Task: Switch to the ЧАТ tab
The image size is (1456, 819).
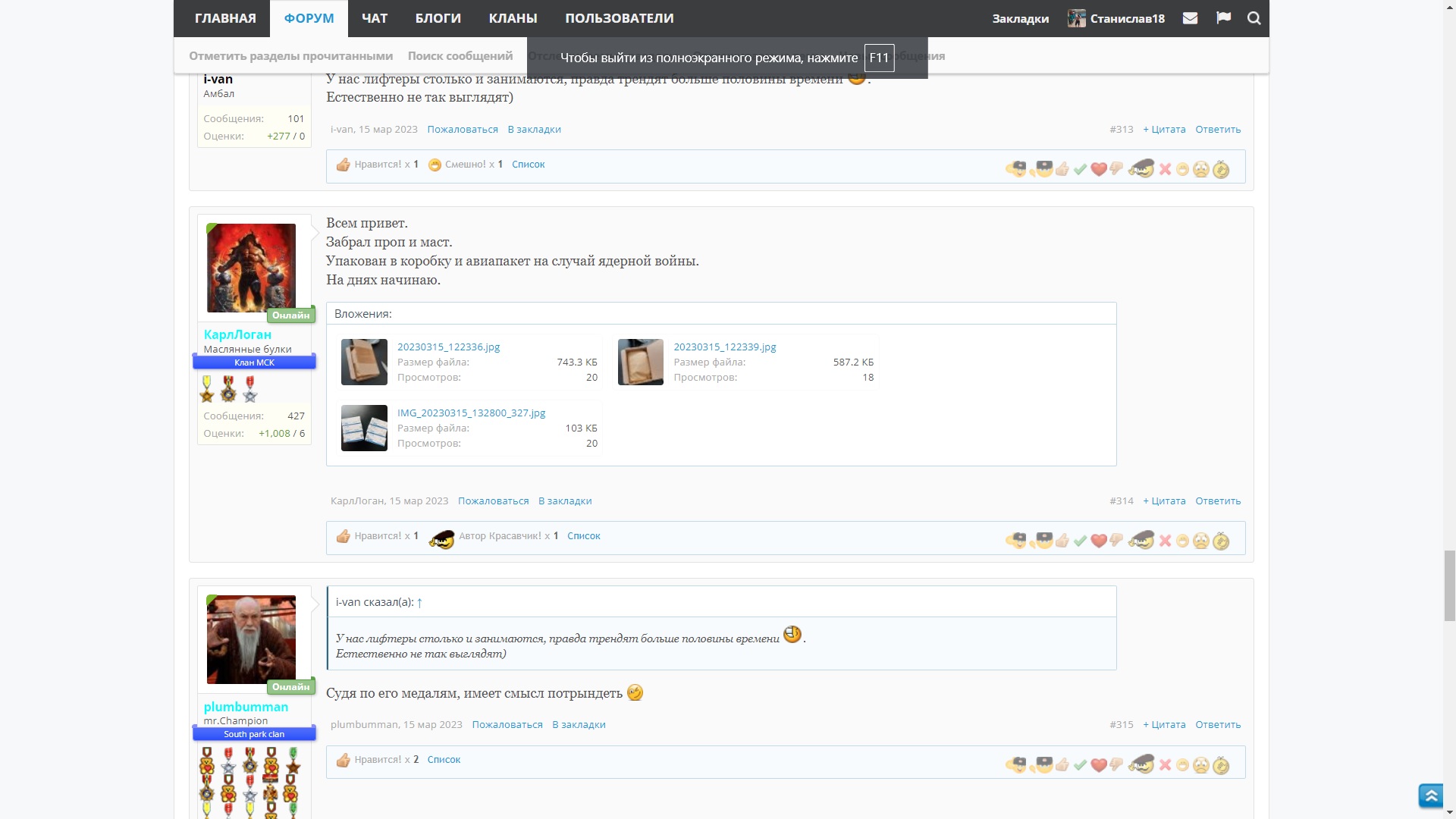Action: point(375,18)
